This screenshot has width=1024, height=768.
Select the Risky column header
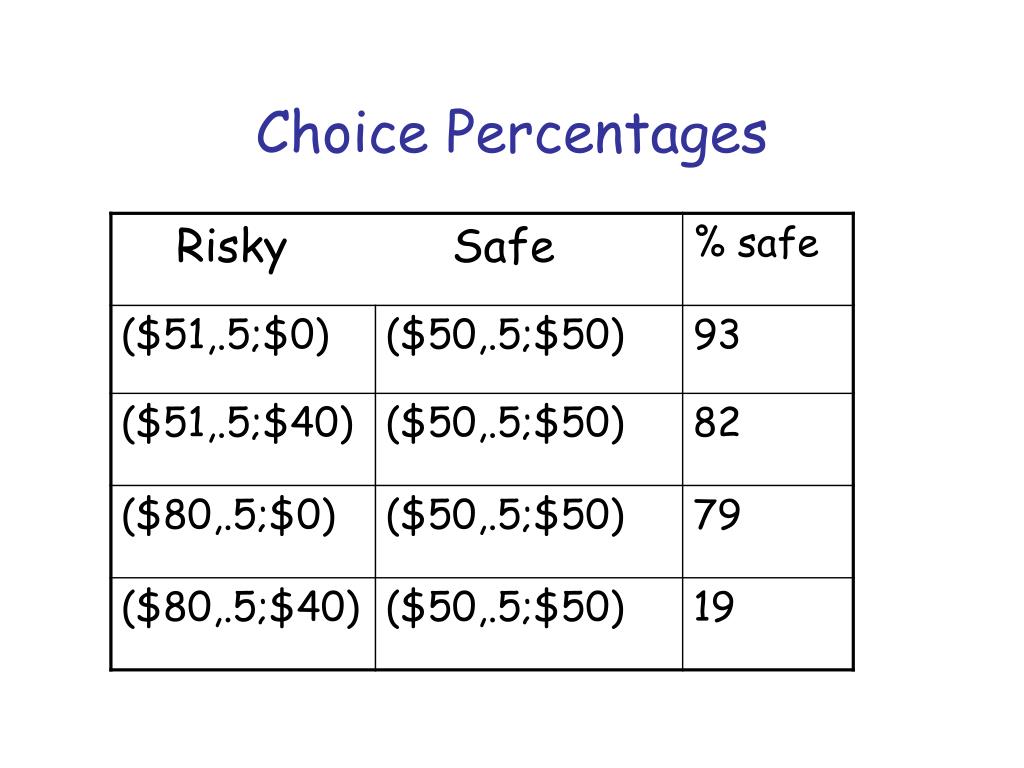point(231,248)
